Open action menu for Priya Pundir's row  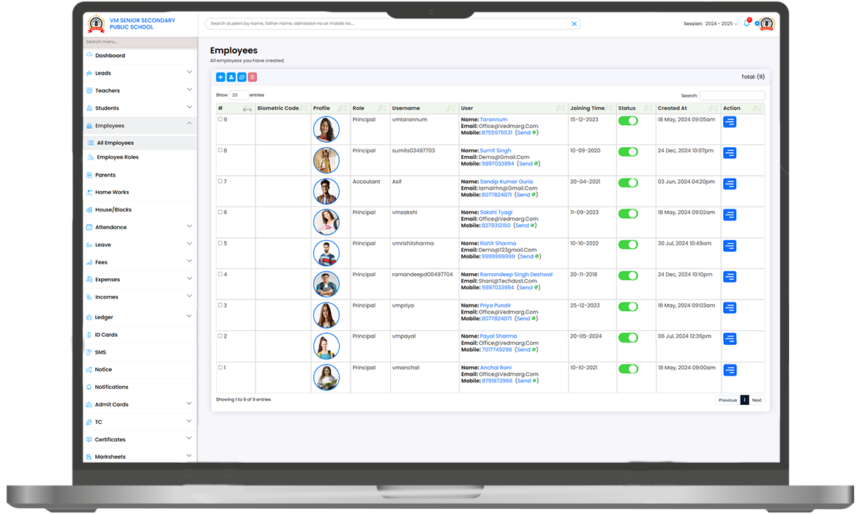click(729, 308)
